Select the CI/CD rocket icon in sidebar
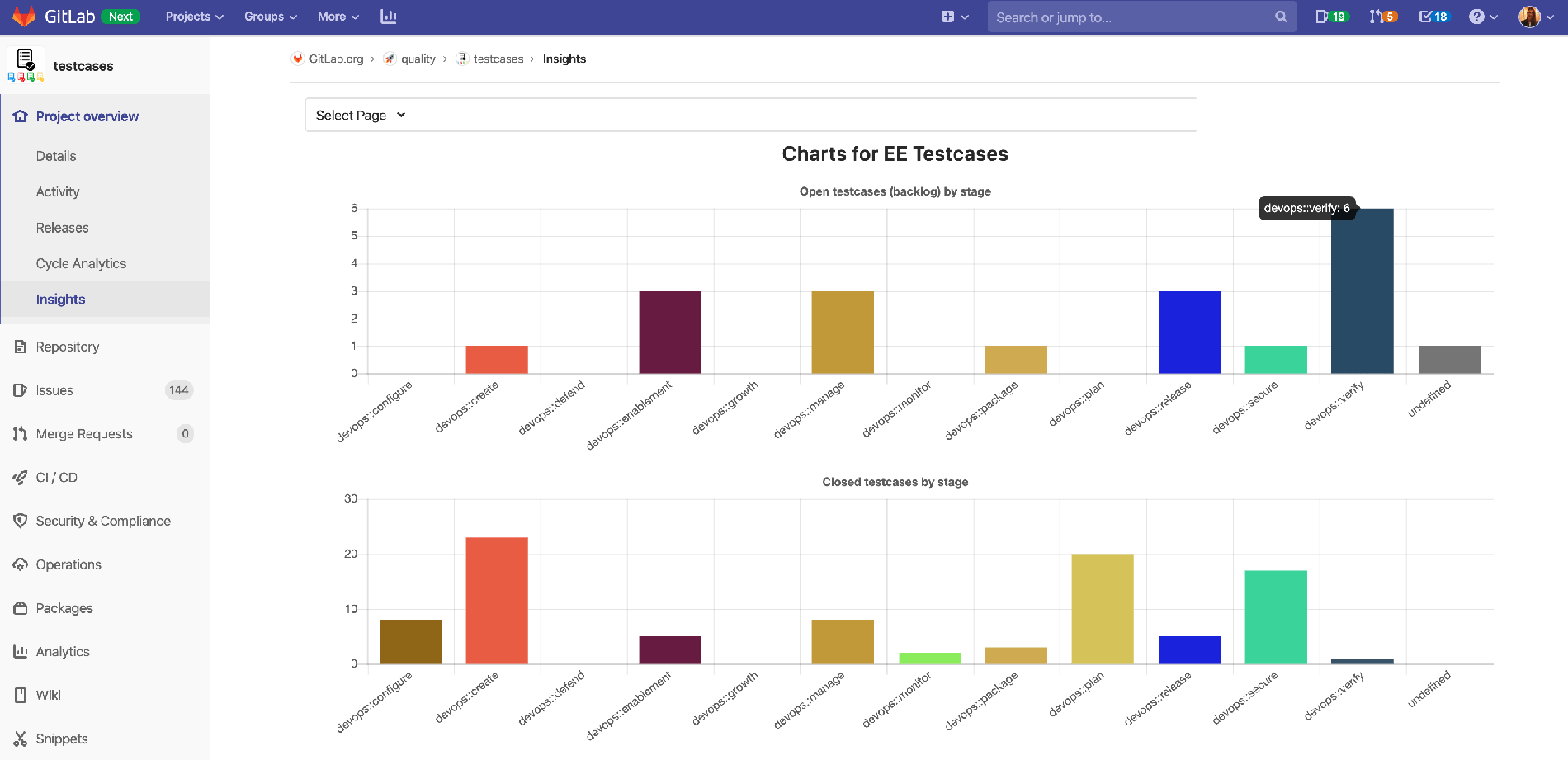The width and height of the screenshot is (1568, 760). 20,477
